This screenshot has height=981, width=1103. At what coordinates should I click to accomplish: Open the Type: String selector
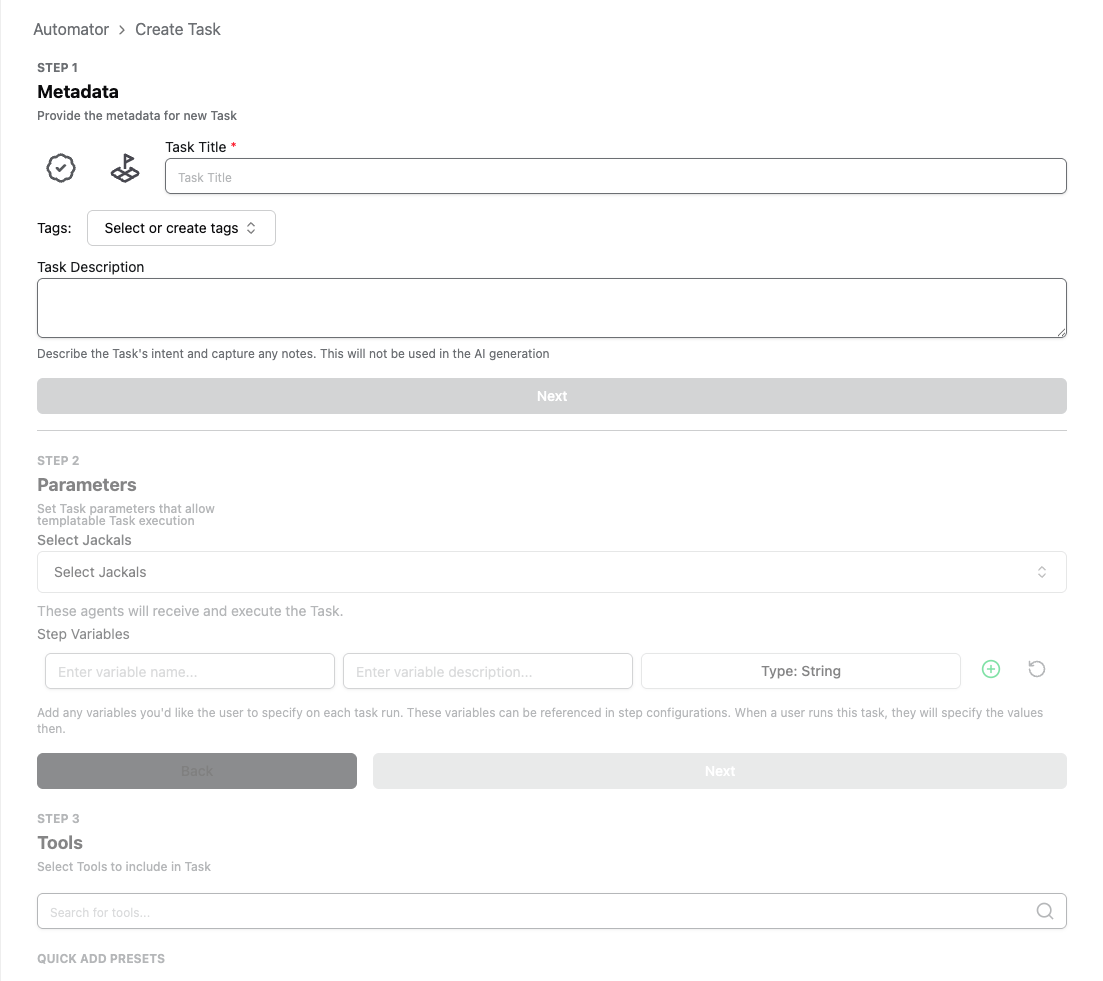[x=800, y=671]
